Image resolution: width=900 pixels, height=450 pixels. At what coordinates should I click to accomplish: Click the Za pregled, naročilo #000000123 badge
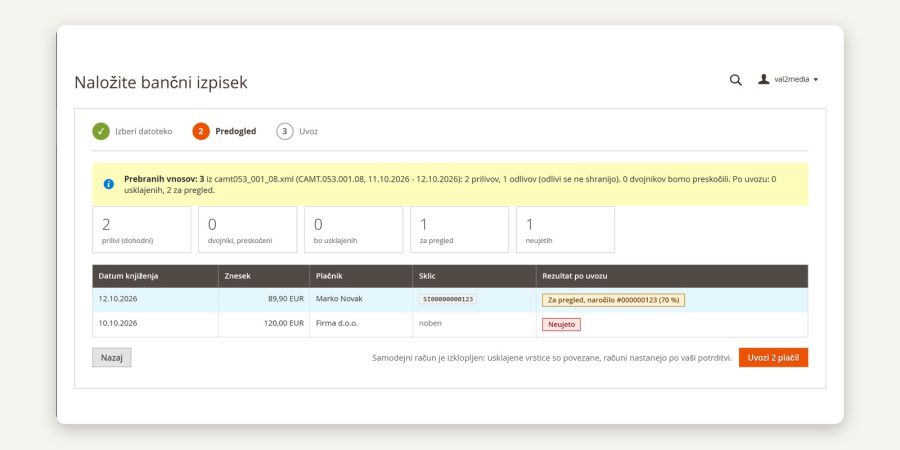point(613,300)
